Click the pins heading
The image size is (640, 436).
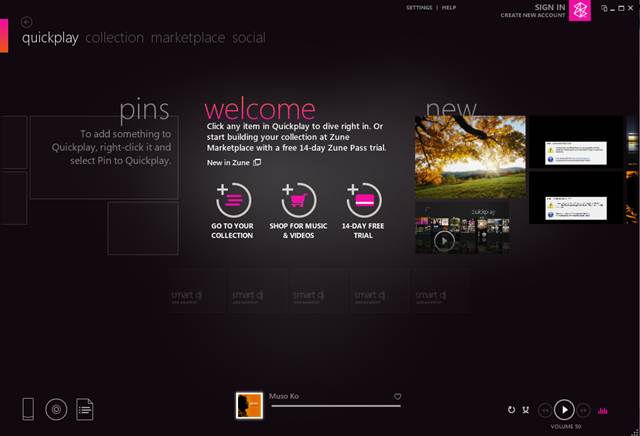(144, 110)
